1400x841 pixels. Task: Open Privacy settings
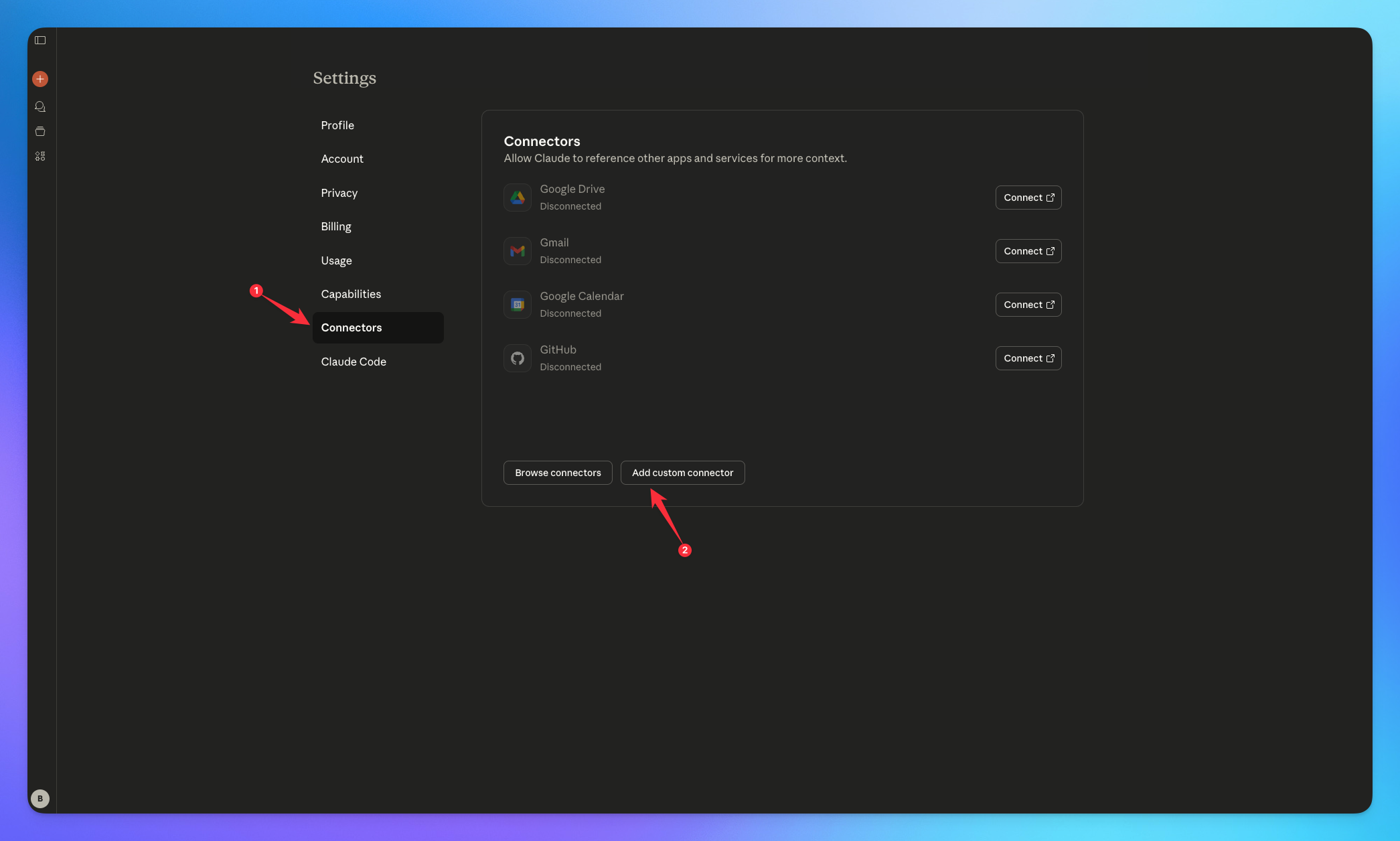(339, 193)
